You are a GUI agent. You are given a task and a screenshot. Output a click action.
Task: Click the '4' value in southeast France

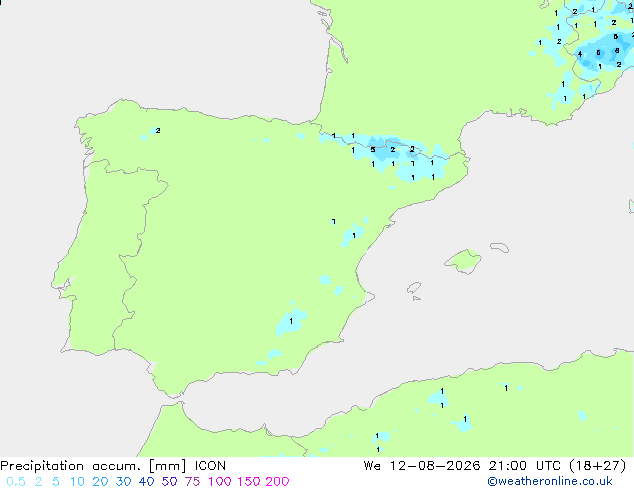click(580, 54)
